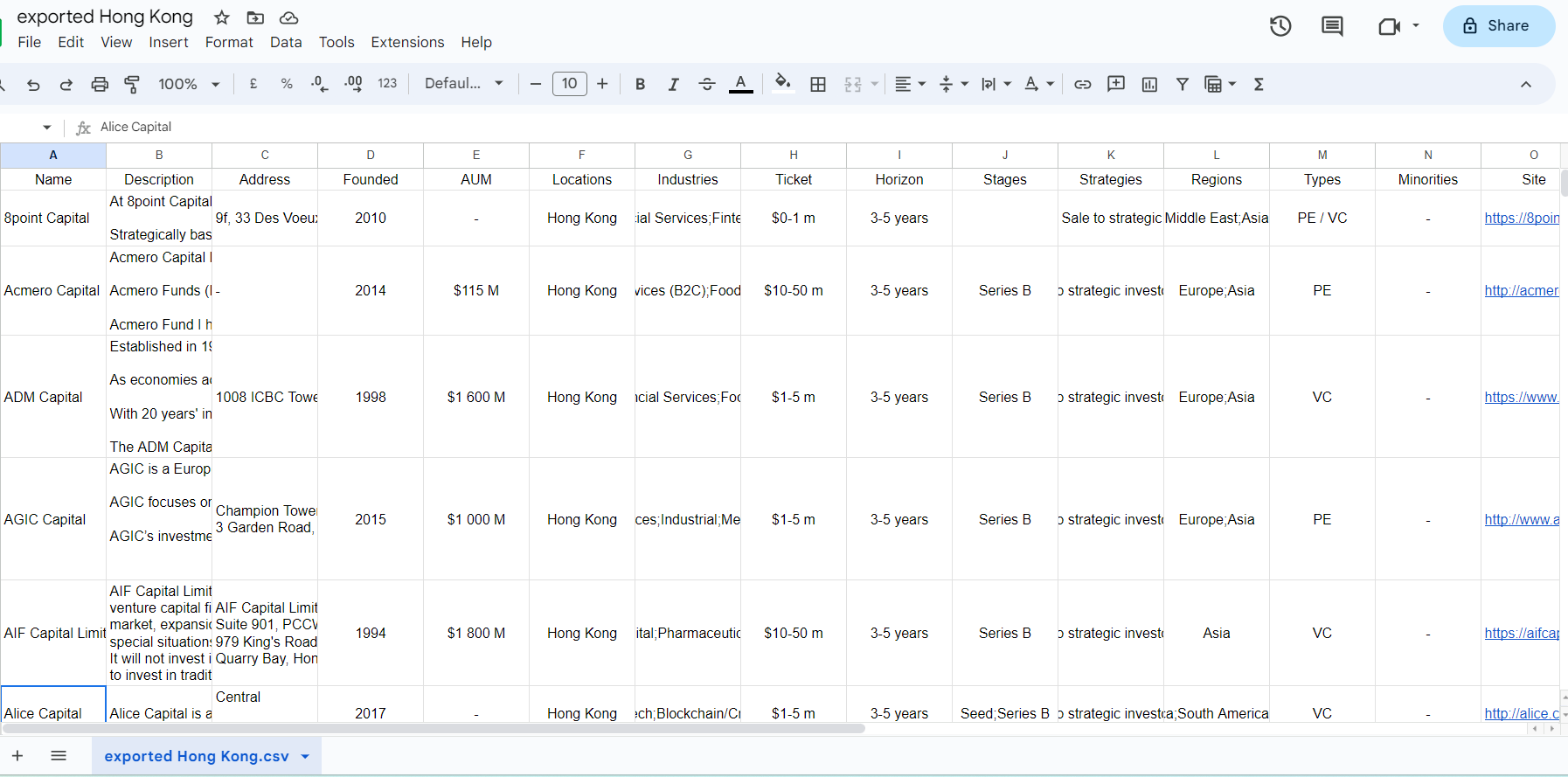This screenshot has height=777, width=1568.
Task: Format as currency with pound icon
Action: pos(253,84)
